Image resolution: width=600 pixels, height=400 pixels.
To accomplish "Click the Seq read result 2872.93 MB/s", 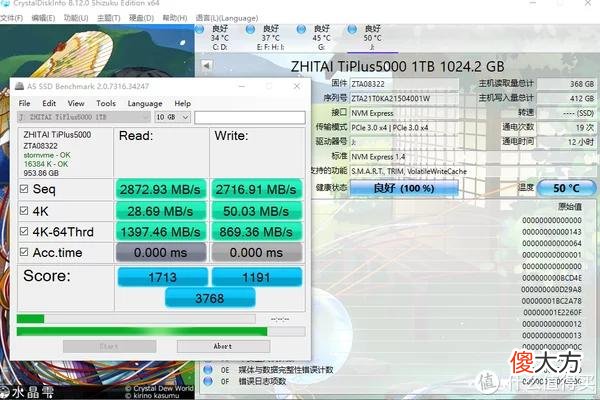I will click(161, 189).
